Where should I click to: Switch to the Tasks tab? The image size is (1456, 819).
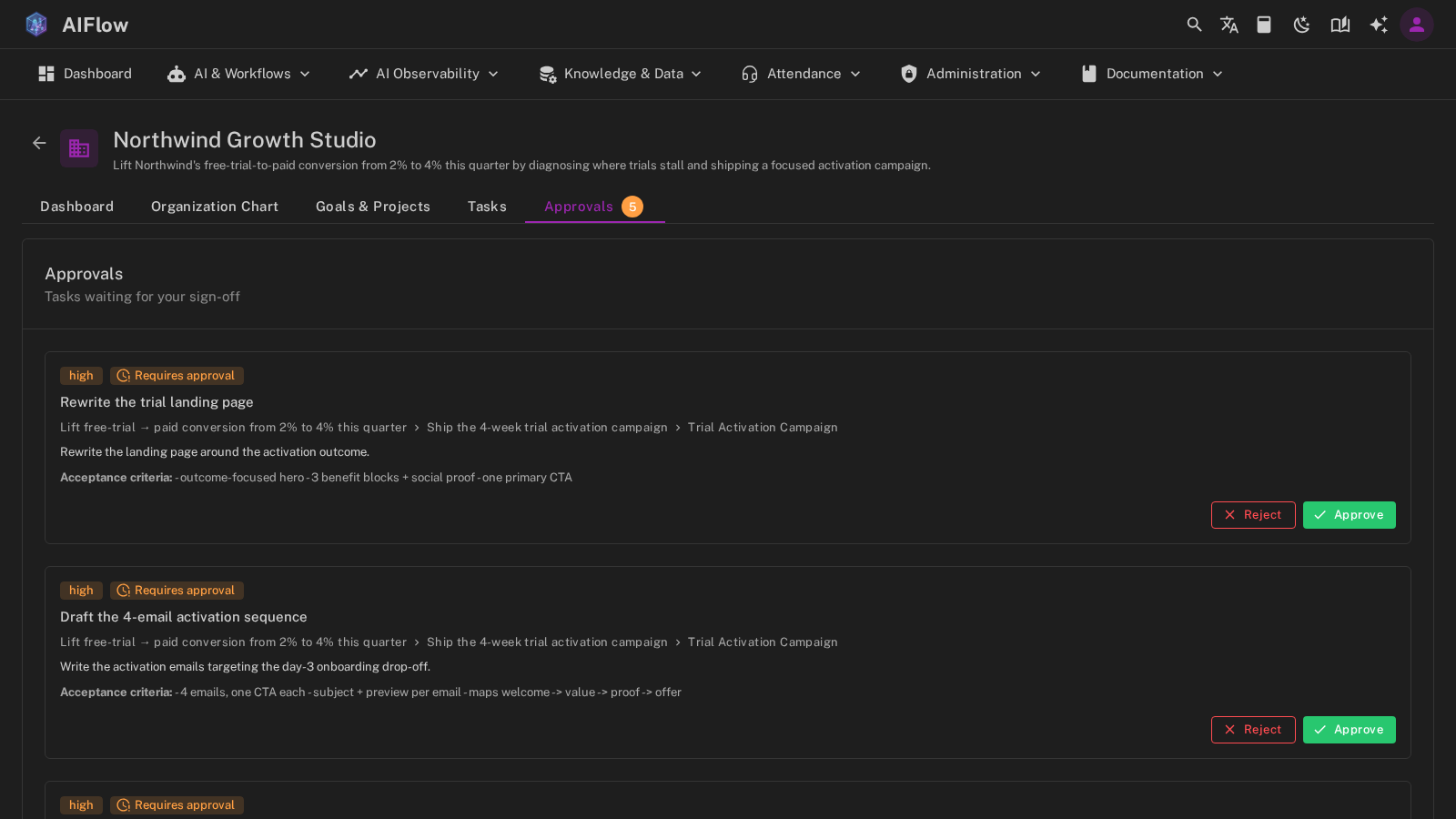[x=487, y=207]
